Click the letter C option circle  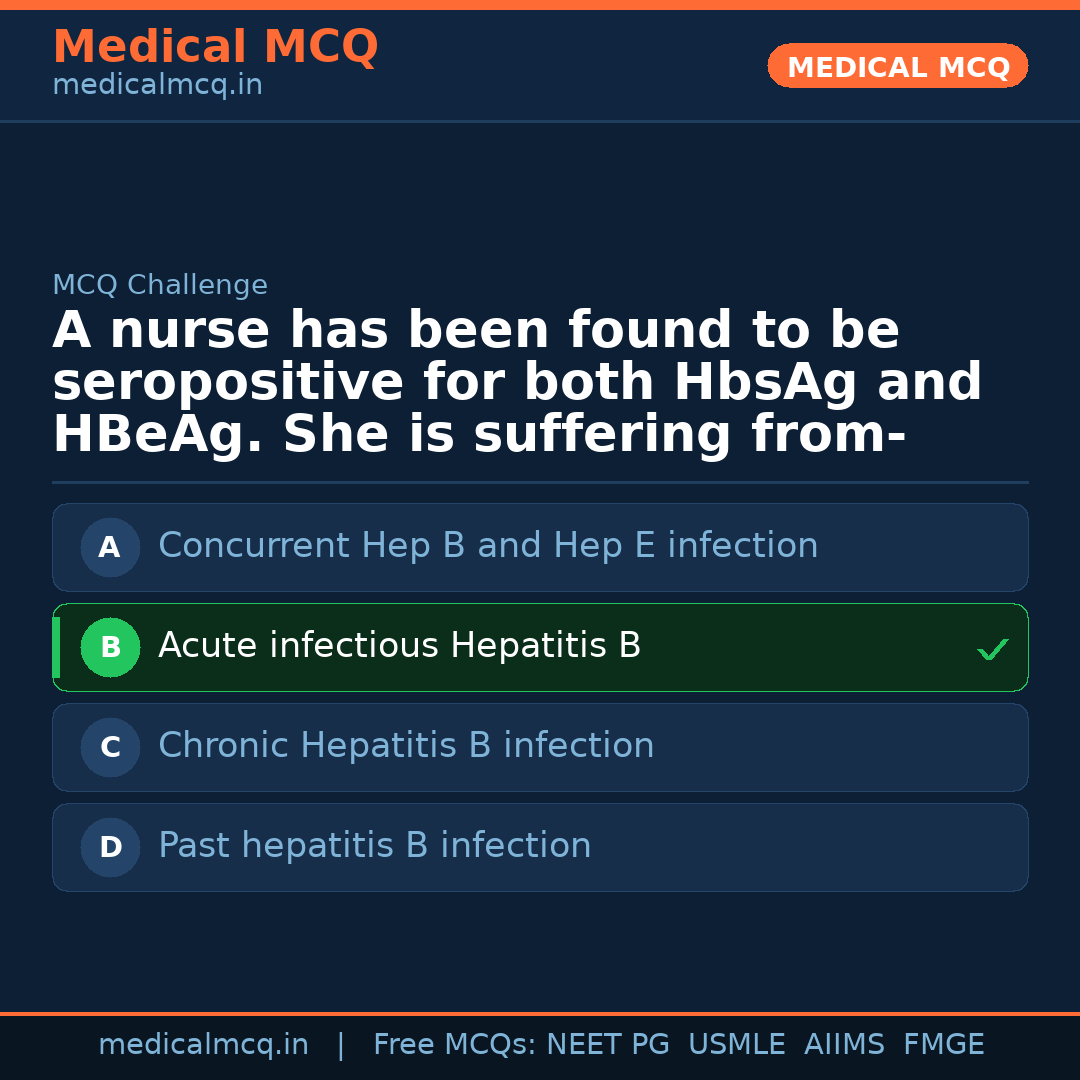[x=110, y=747]
